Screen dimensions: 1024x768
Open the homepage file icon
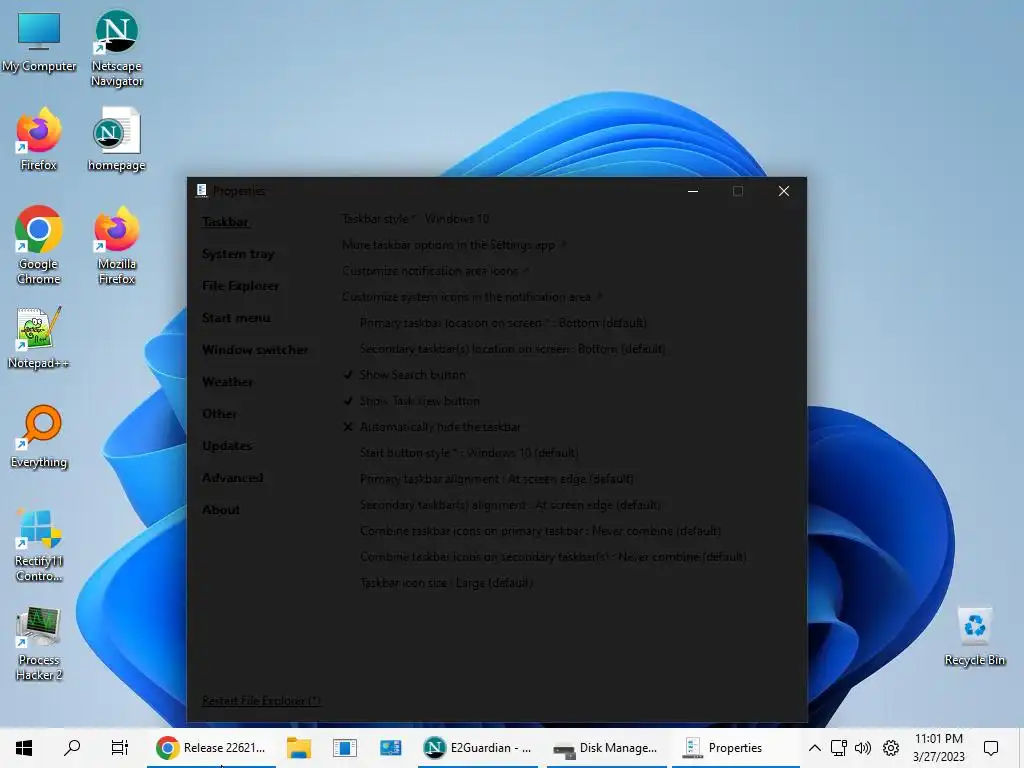116,139
